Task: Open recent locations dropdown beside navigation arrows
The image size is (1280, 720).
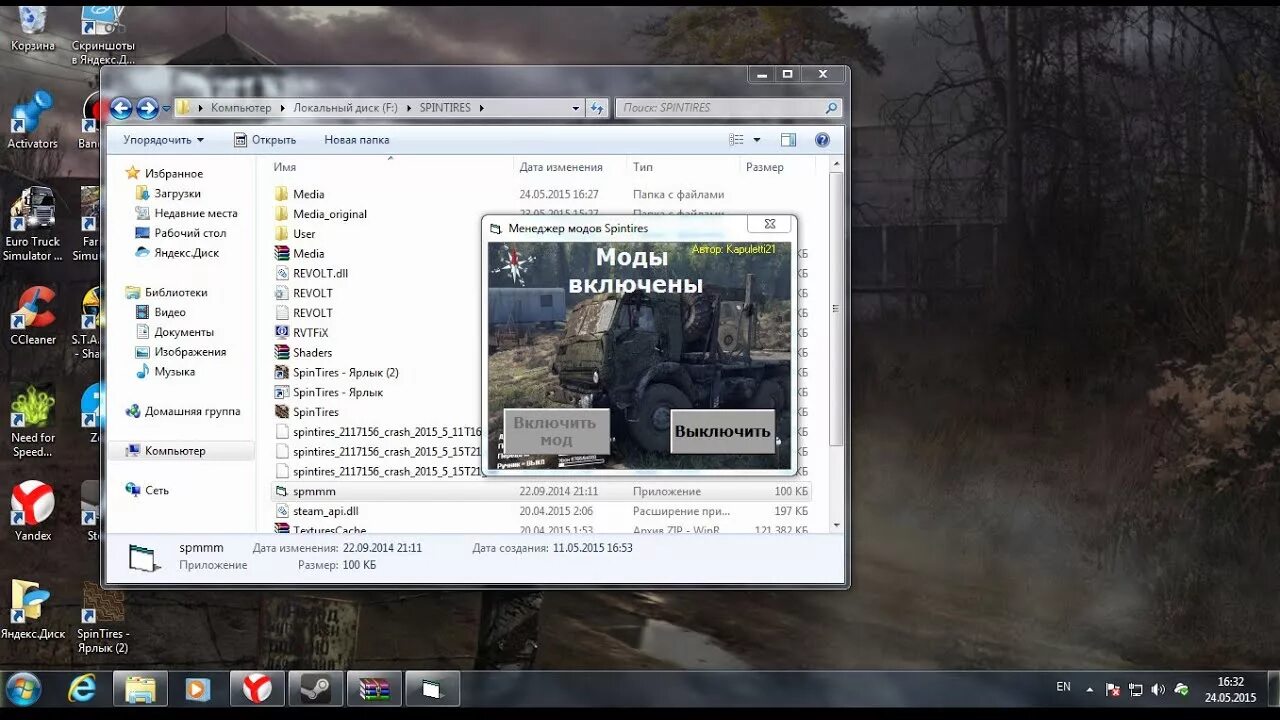Action: click(166, 109)
